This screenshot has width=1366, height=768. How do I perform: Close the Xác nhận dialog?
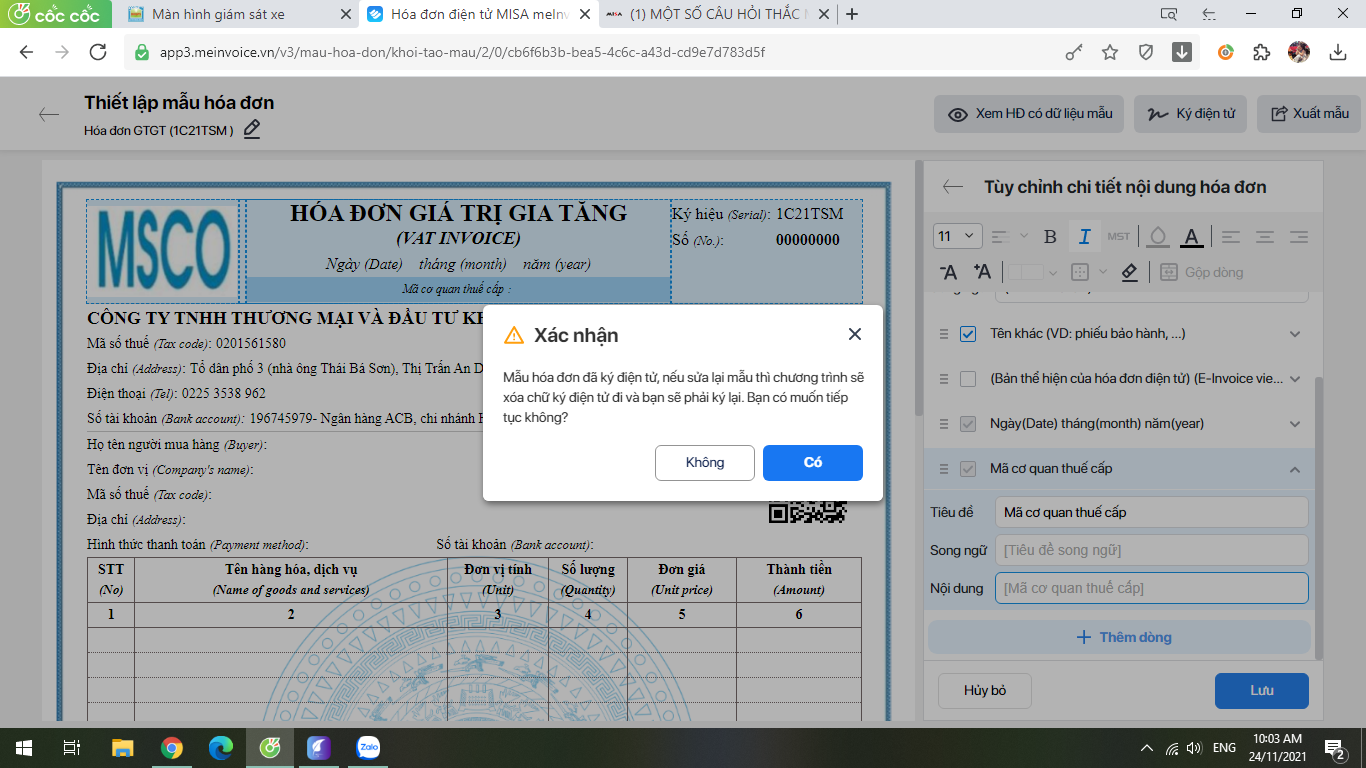click(x=854, y=334)
